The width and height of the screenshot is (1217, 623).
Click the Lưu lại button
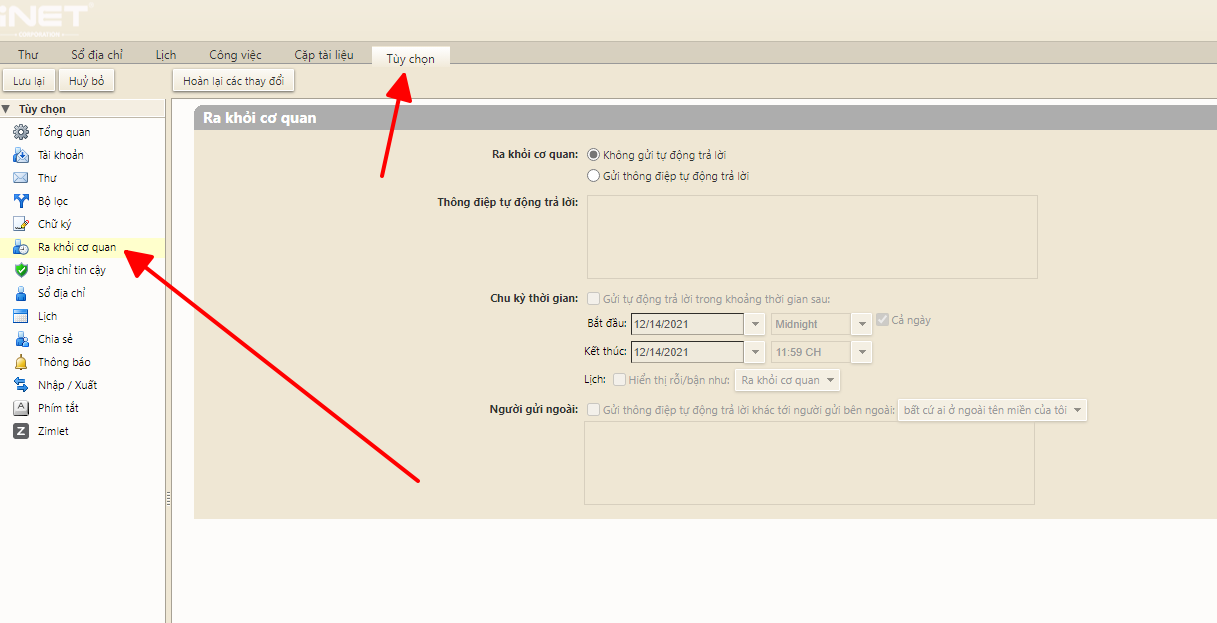click(x=28, y=81)
